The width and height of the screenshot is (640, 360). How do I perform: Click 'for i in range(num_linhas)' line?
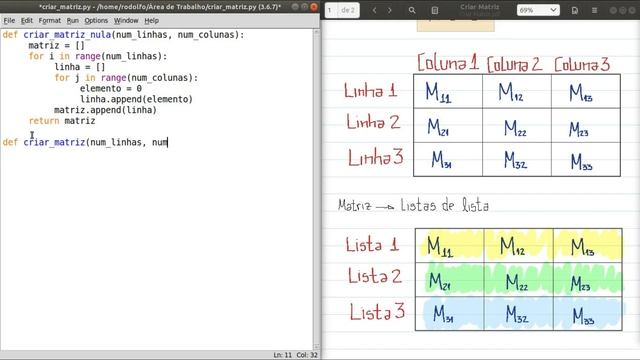98,56
